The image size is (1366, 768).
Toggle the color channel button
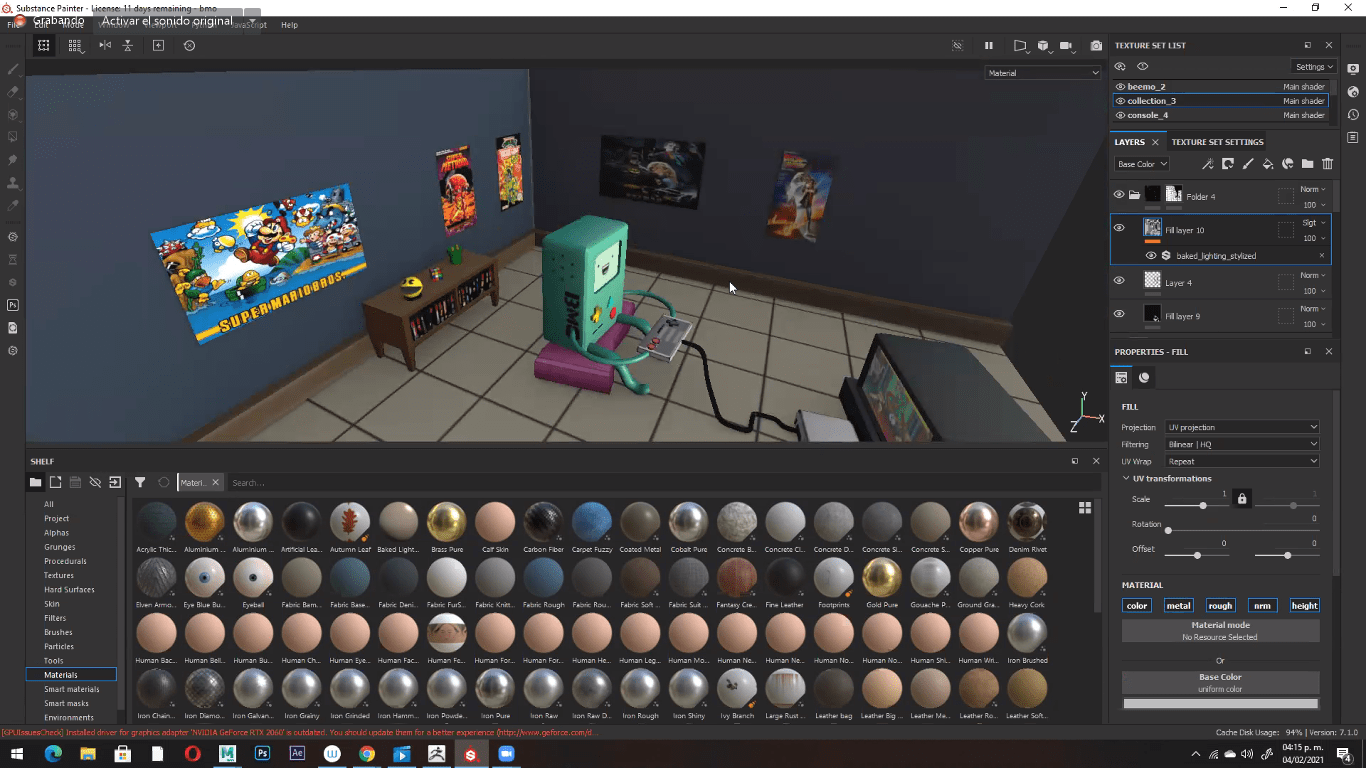(x=1137, y=605)
